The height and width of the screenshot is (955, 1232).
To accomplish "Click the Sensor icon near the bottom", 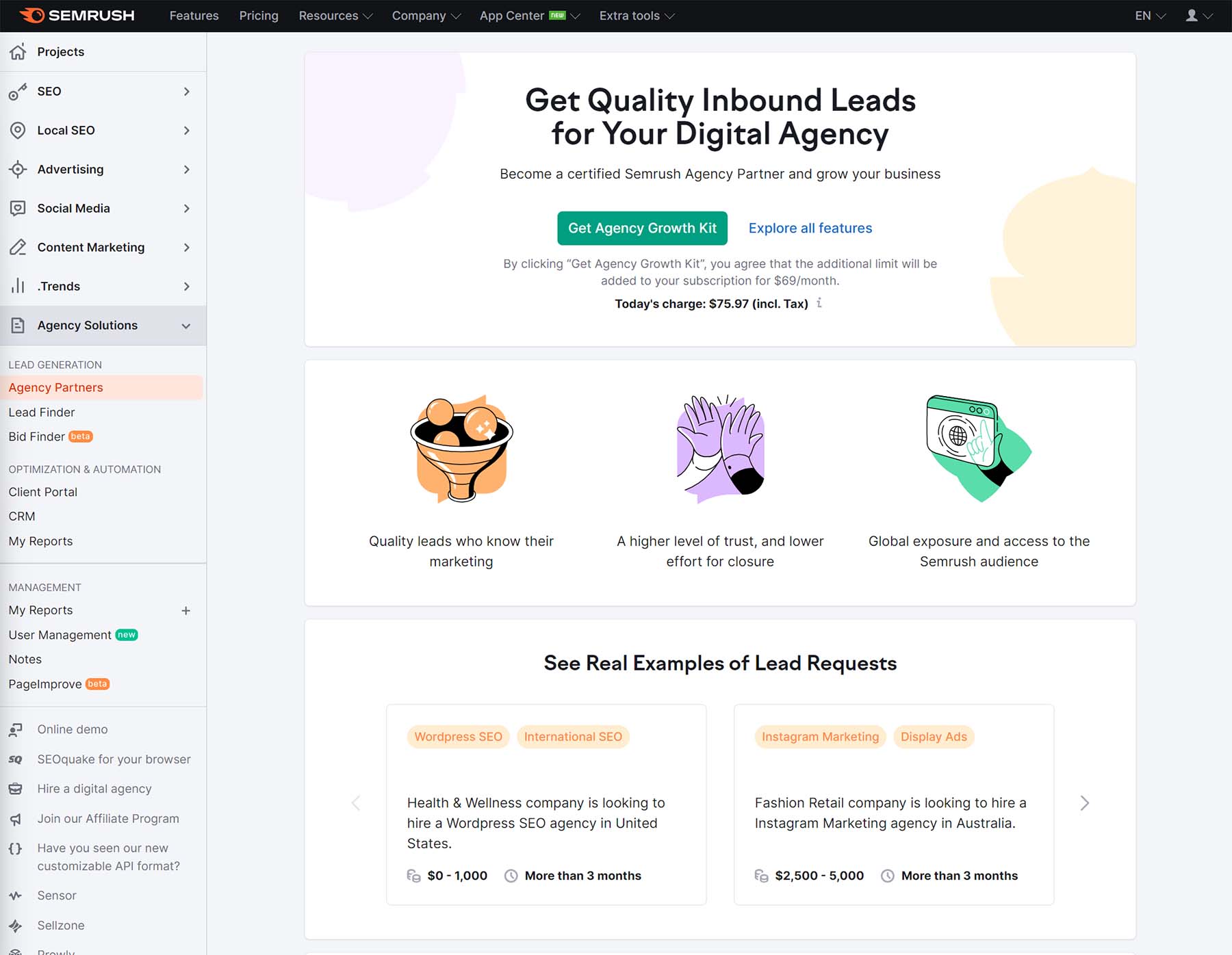I will pos(16,895).
